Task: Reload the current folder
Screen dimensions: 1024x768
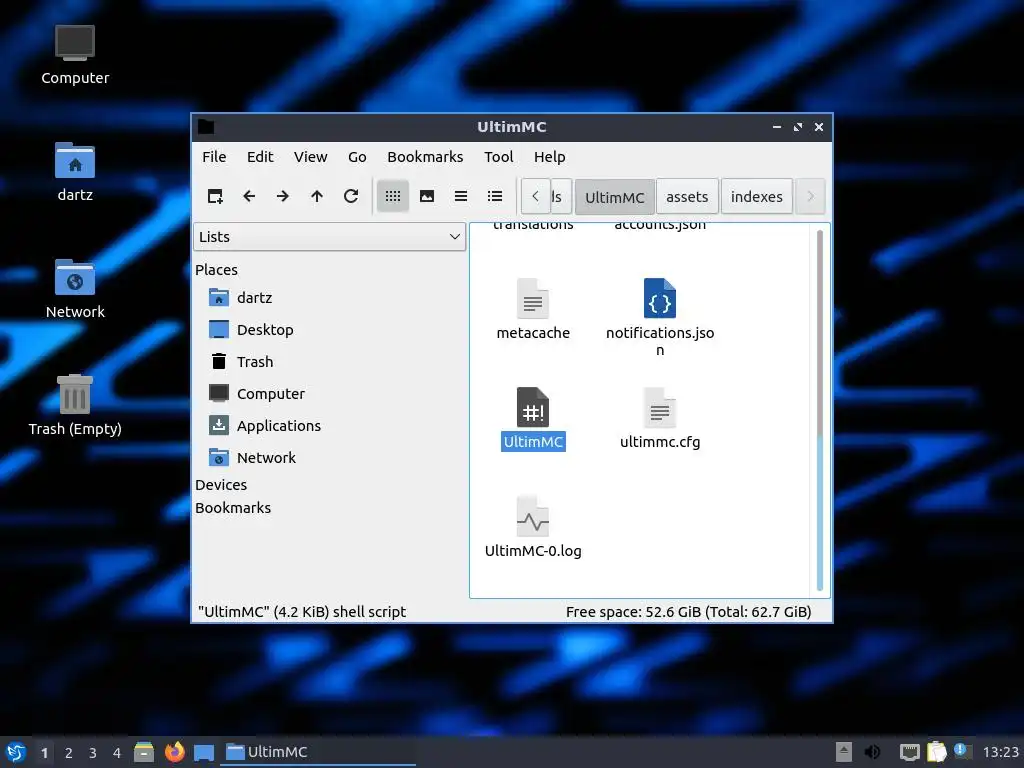Action: [351, 196]
